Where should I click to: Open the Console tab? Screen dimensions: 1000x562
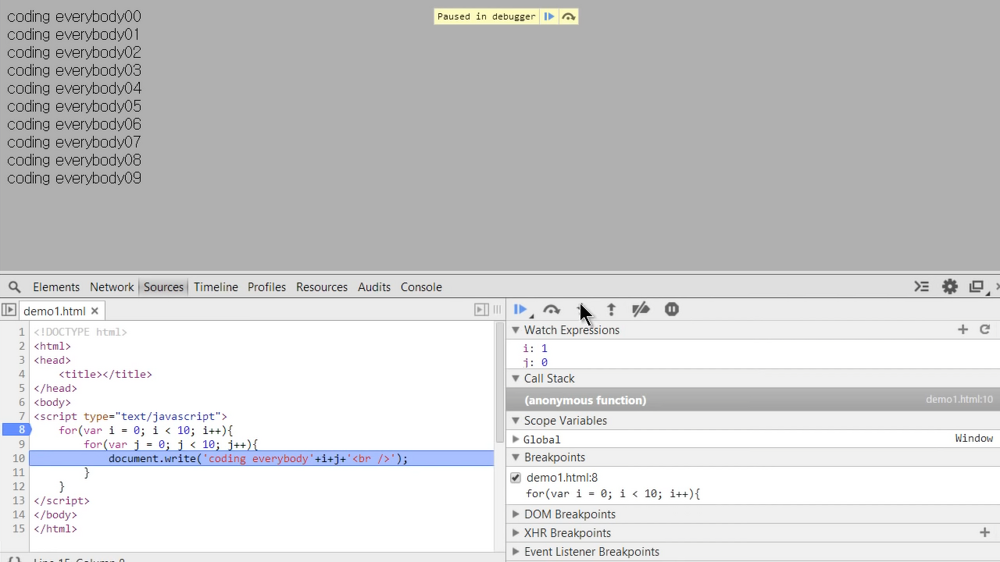[421, 287]
